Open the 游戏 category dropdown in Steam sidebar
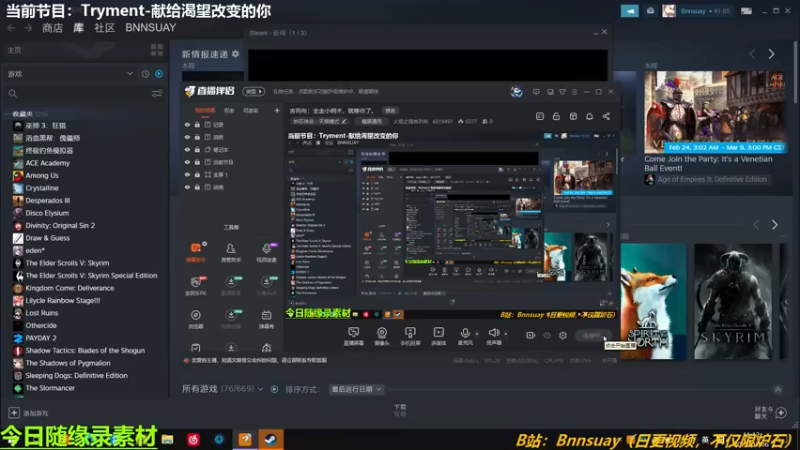800x450 pixels. pos(70,74)
